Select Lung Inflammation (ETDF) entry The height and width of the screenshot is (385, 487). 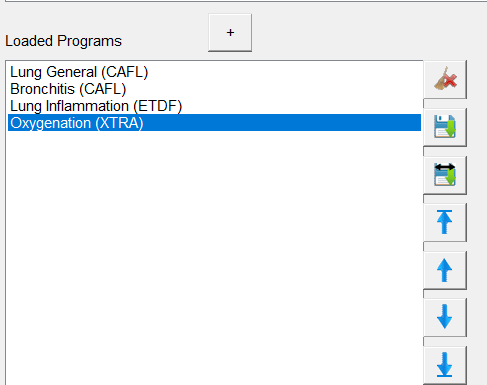(x=96, y=106)
